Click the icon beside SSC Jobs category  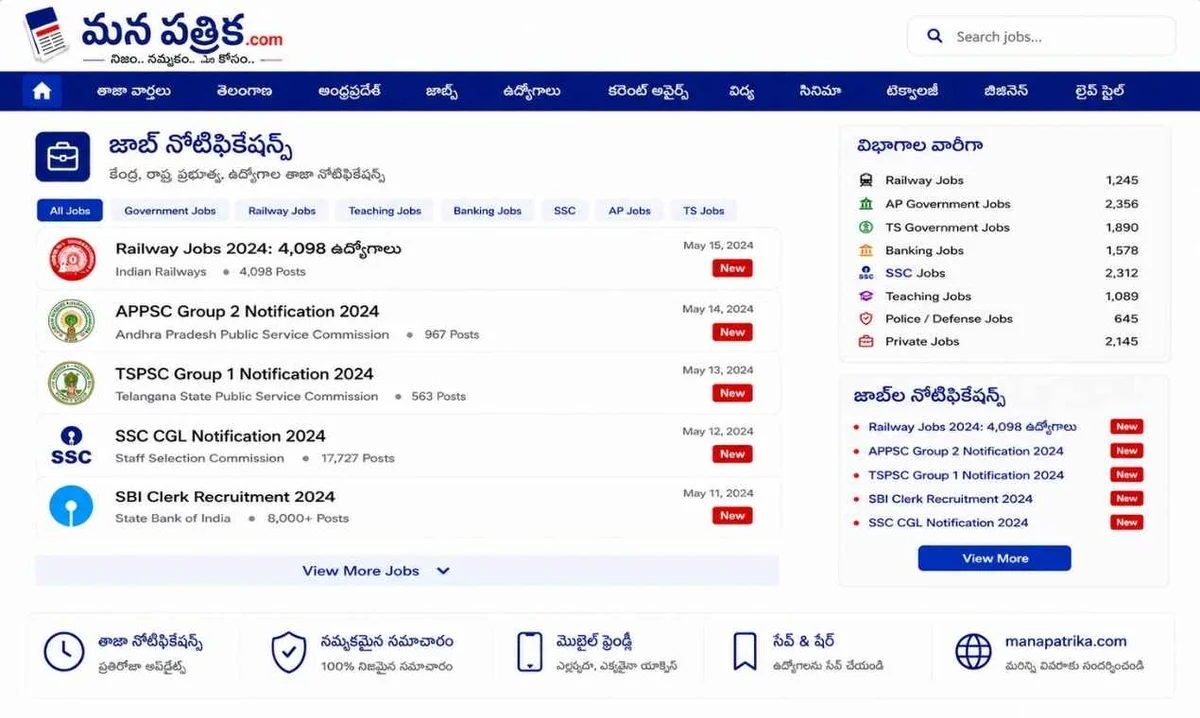point(866,273)
